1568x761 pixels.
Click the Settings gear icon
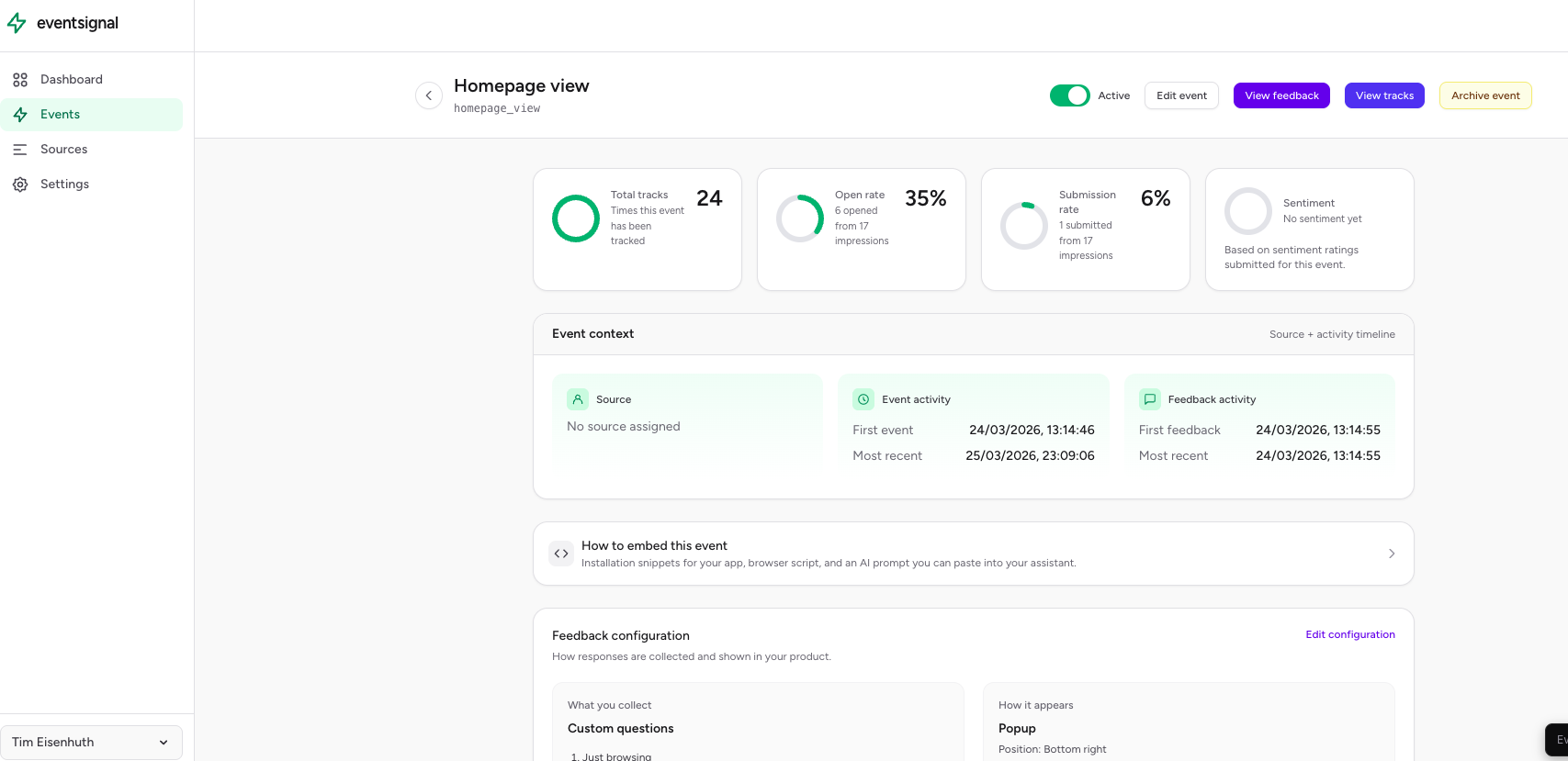20,185
